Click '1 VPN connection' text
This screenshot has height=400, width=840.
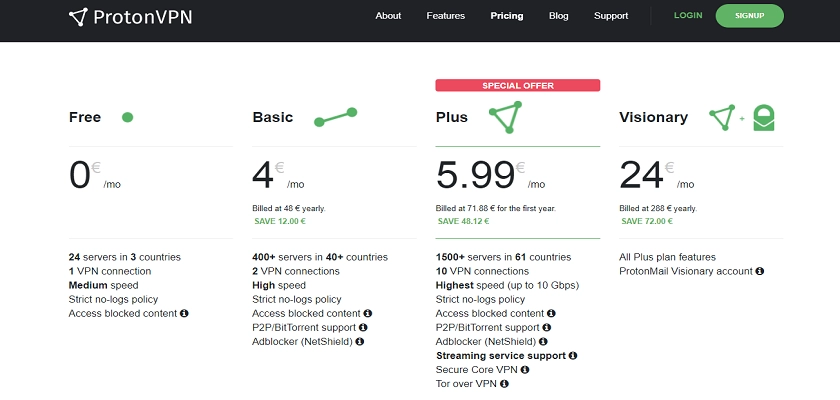110,271
